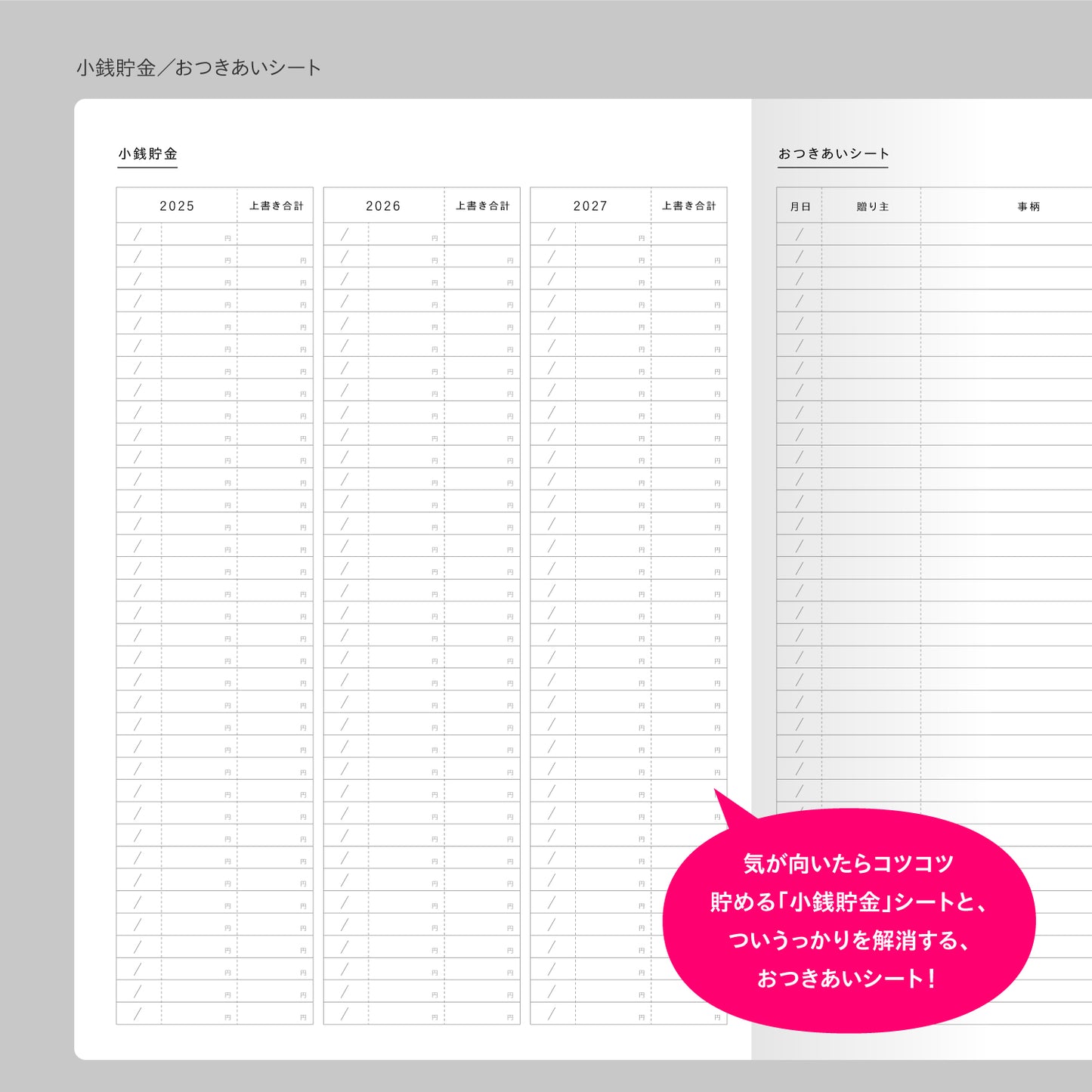Select 上書き合計 header beside 2026
The image size is (1092, 1092).
click(x=482, y=206)
